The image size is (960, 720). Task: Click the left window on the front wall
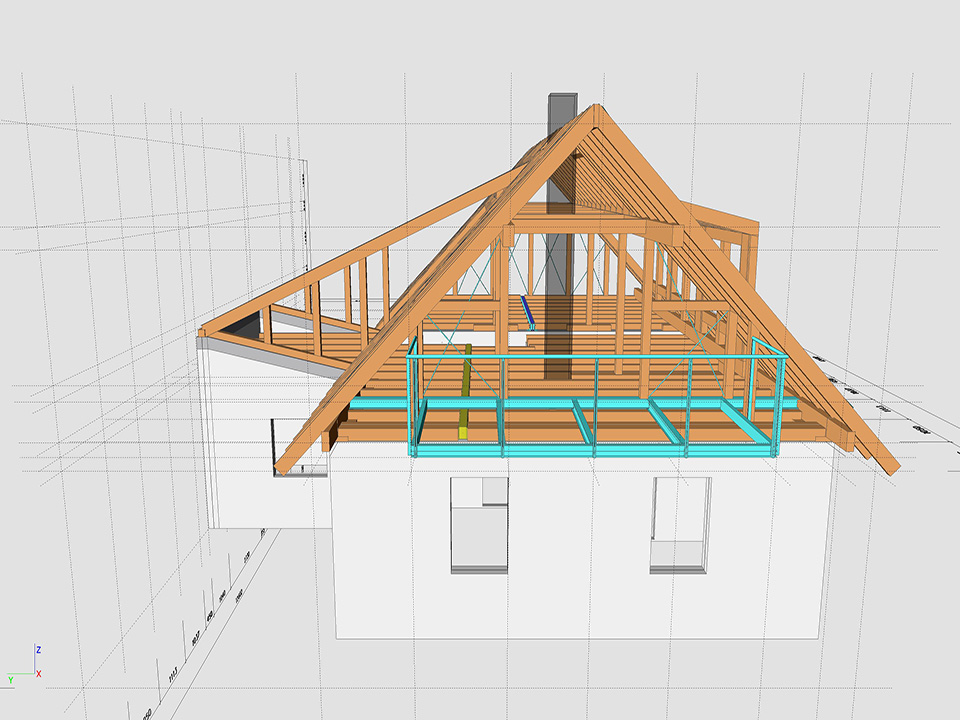[481, 524]
